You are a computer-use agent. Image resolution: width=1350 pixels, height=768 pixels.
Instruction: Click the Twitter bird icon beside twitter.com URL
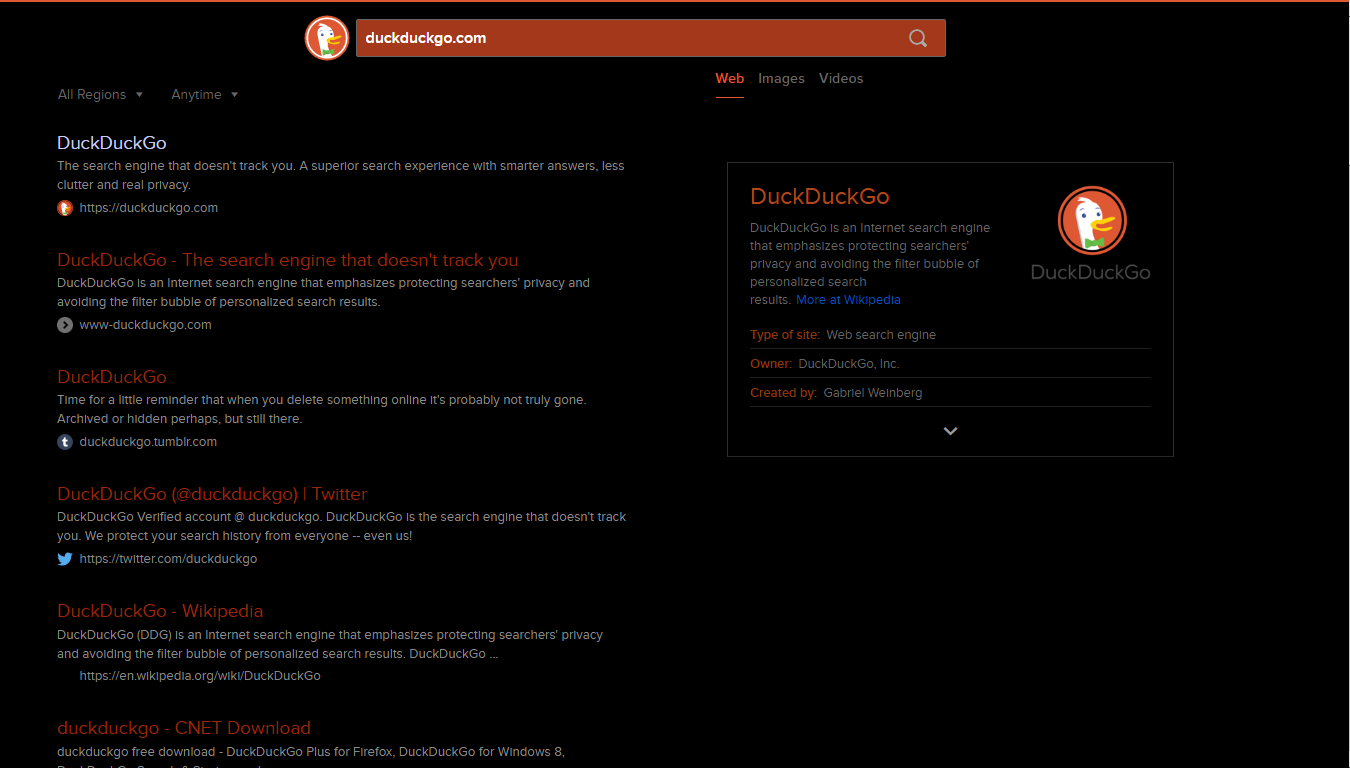pos(65,559)
